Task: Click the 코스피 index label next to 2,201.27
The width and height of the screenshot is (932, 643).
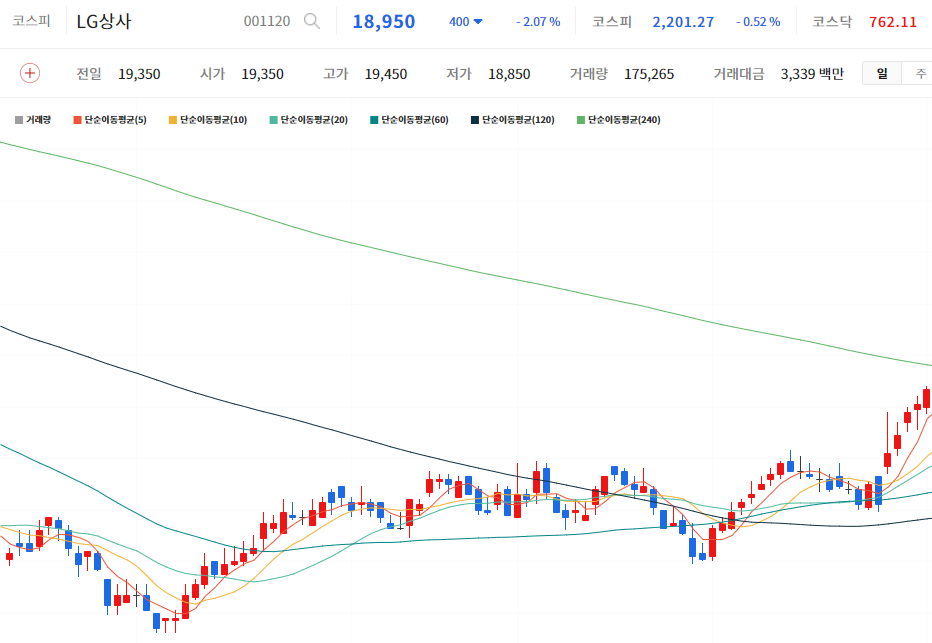Action: click(x=612, y=22)
